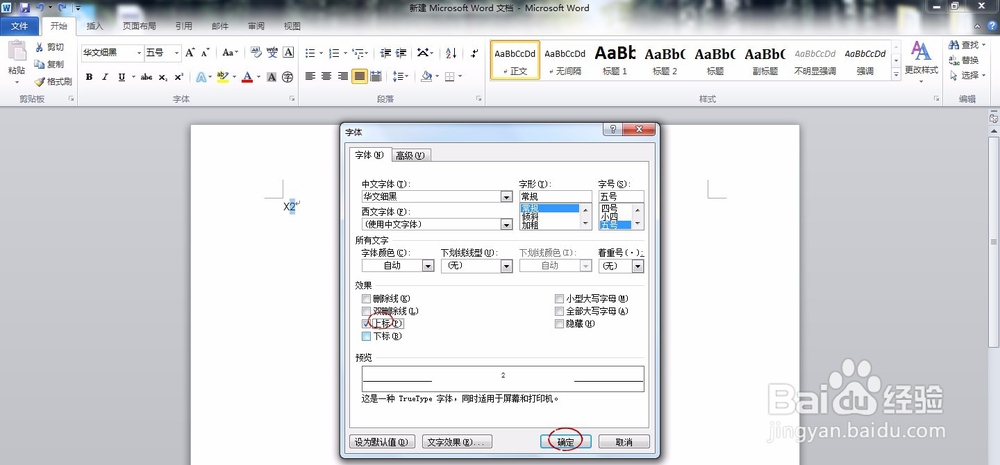Click the 确定 (OK) button
Viewport: 1000px width, 465px height.
[x=566, y=441]
